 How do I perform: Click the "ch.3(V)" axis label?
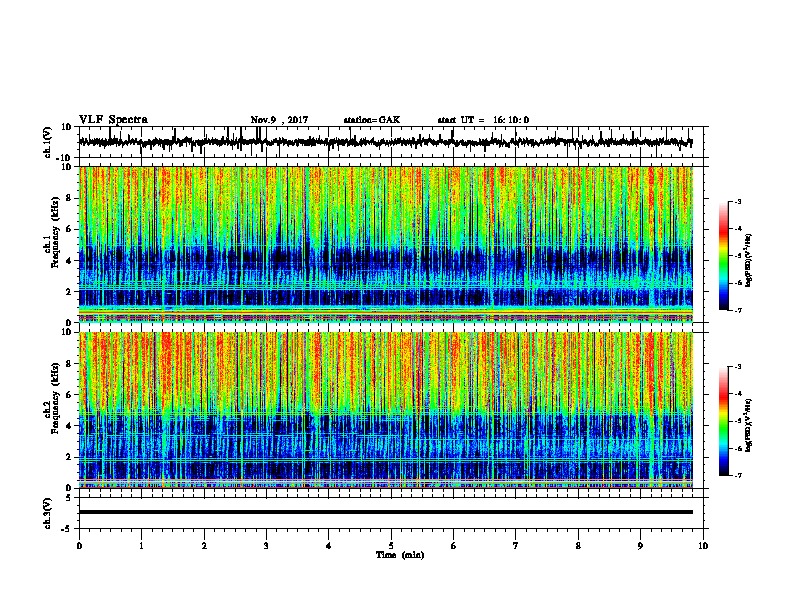(48, 514)
